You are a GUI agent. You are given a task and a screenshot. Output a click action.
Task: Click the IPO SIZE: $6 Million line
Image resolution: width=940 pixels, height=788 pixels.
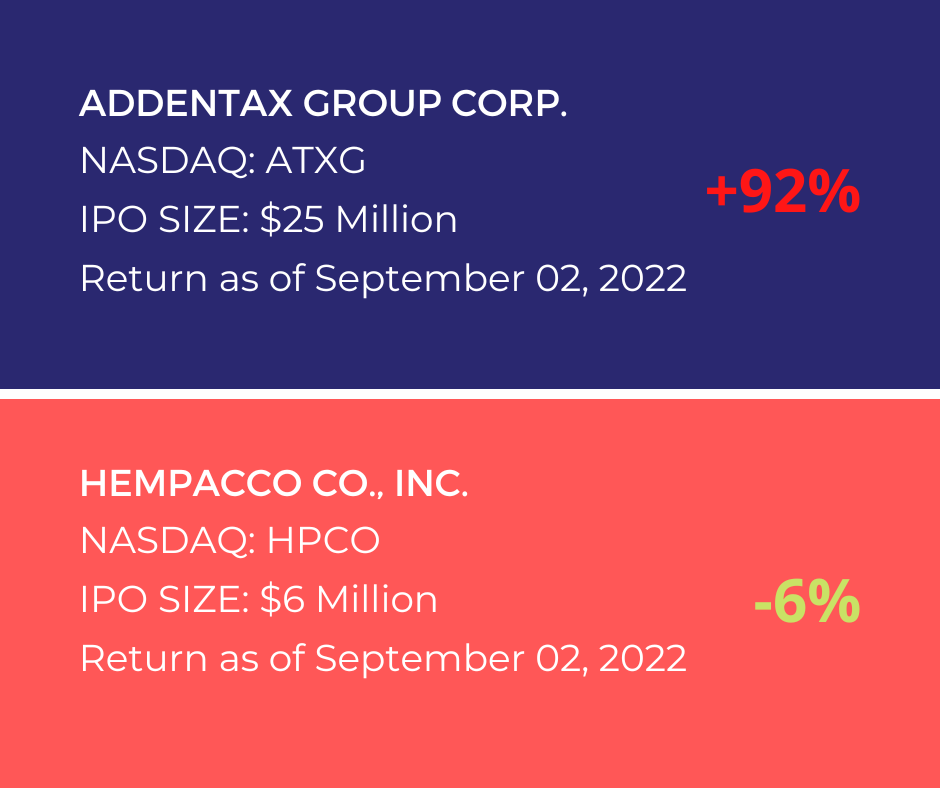click(x=259, y=599)
